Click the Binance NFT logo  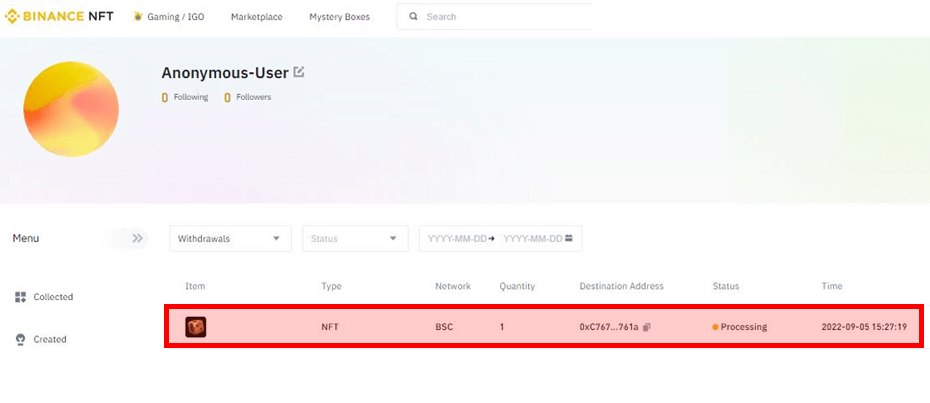click(60, 16)
